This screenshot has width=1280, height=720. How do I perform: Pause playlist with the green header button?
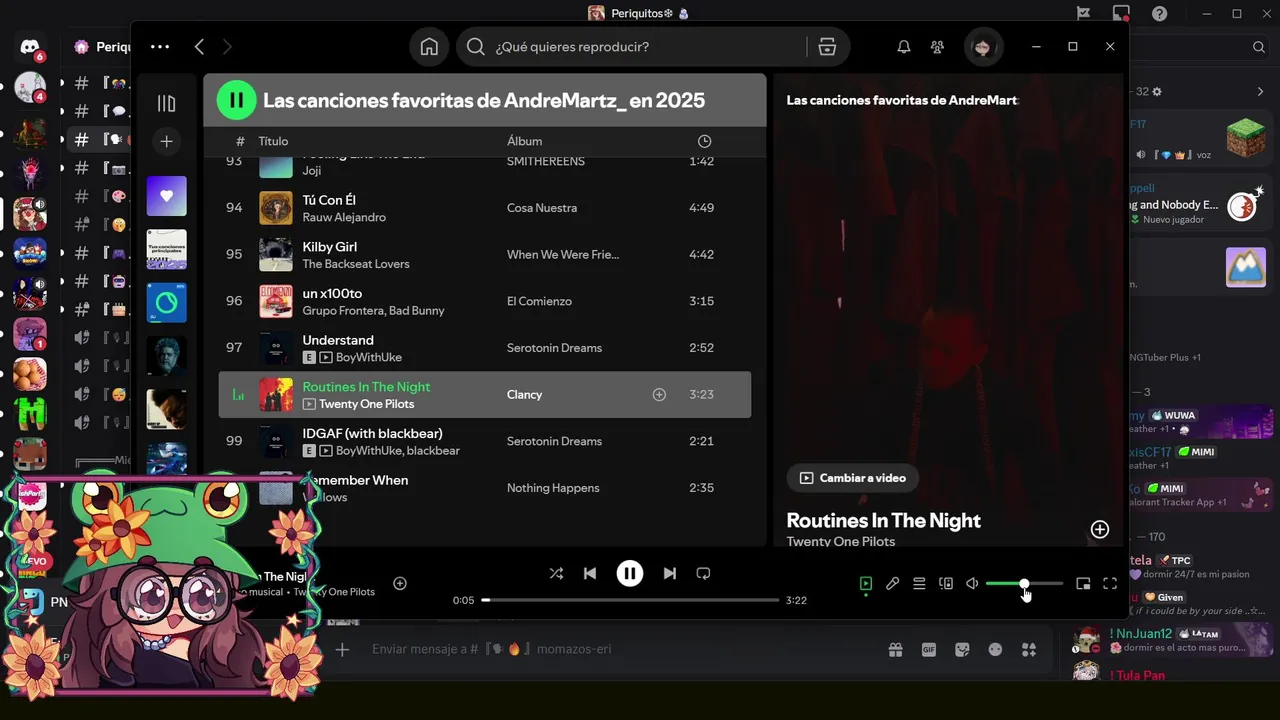pos(236,100)
